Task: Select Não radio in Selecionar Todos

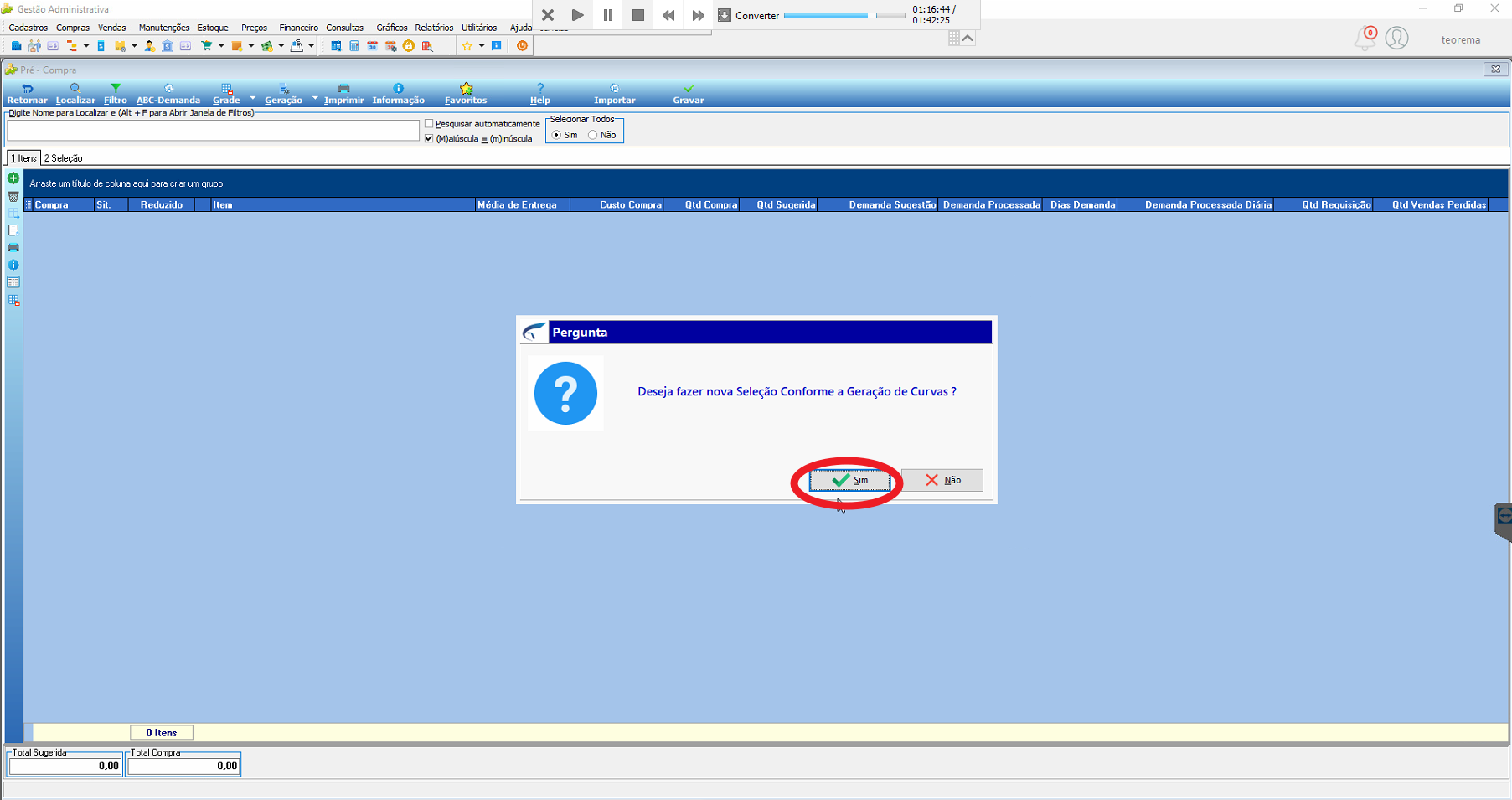Action: 593,135
